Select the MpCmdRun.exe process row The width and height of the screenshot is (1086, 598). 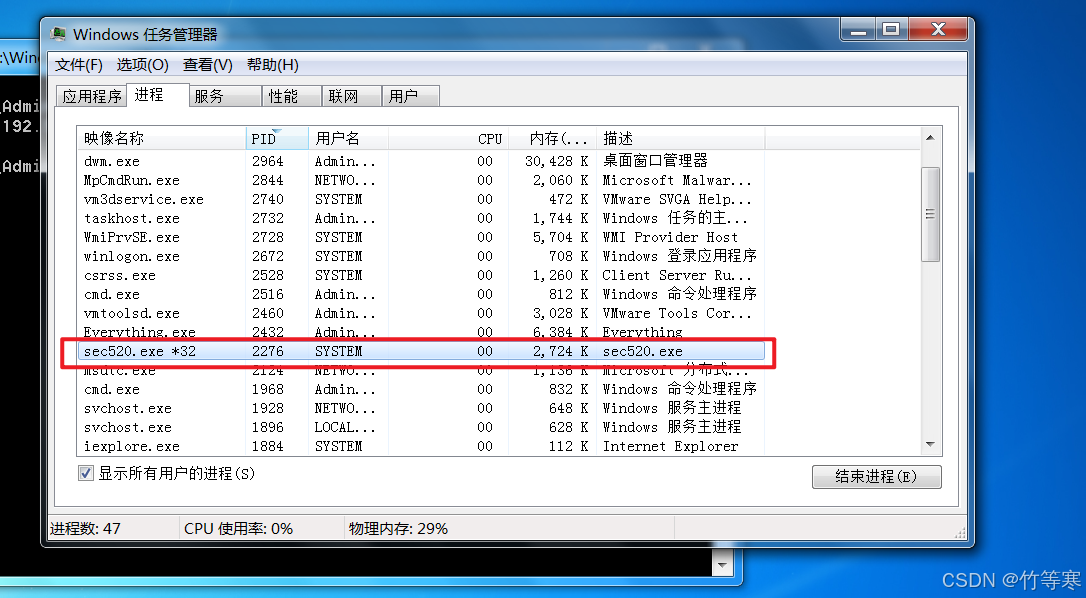pyautogui.click(x=421, y=180)
